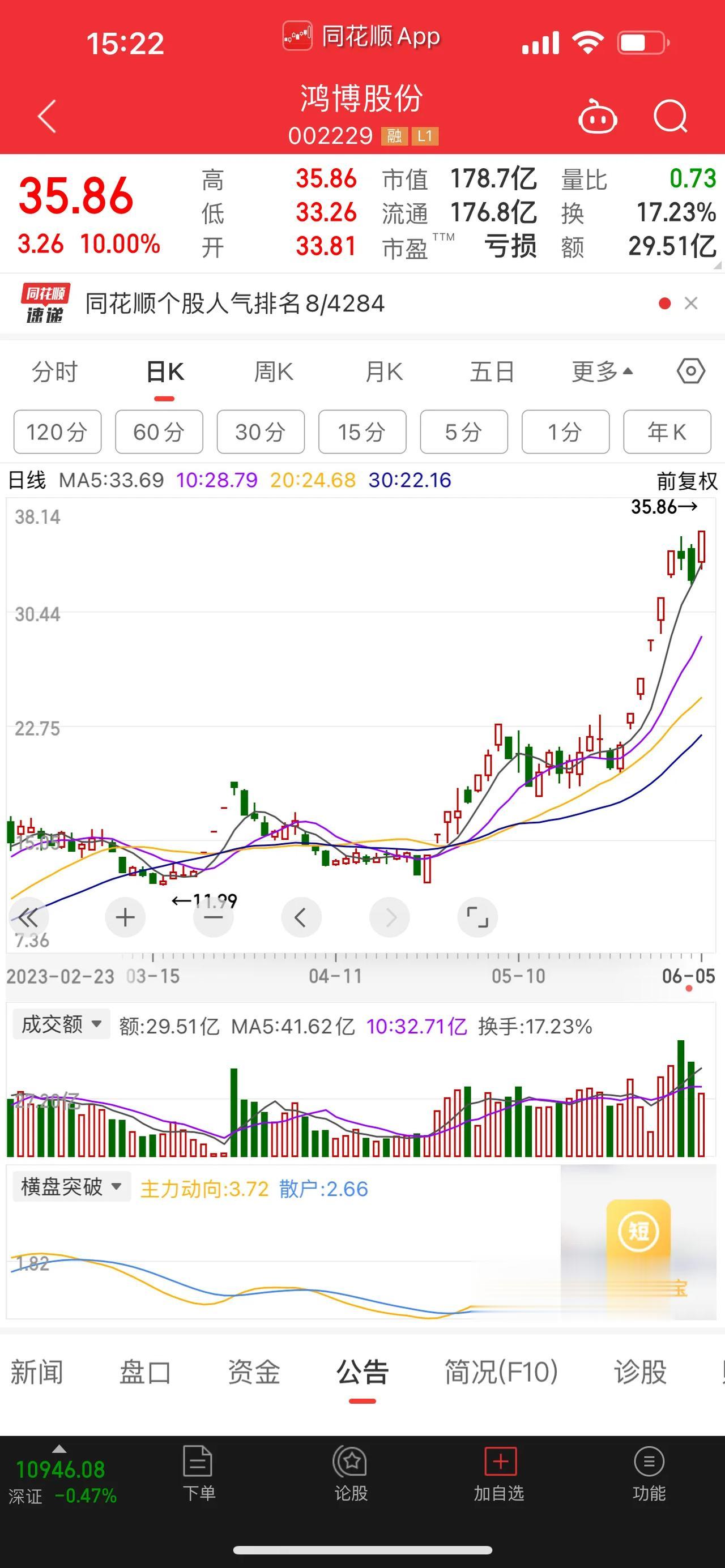Select the 公告 tab

[362, 1372]
